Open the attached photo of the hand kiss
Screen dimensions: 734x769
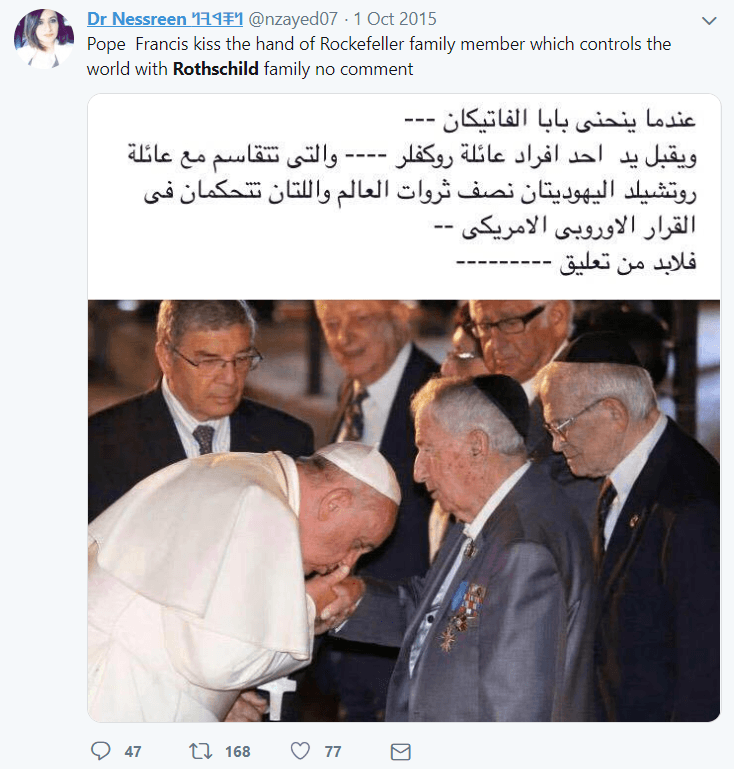[x=404, y=511]
